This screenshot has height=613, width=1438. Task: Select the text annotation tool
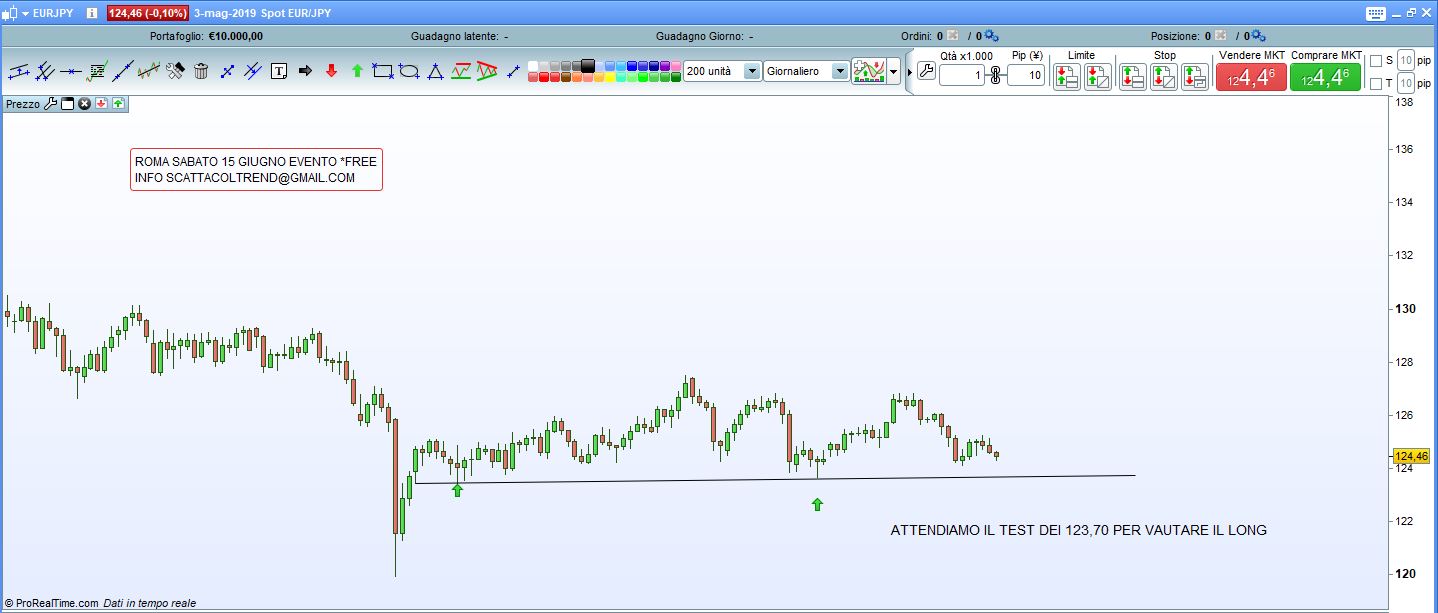(x=279, y=71)
